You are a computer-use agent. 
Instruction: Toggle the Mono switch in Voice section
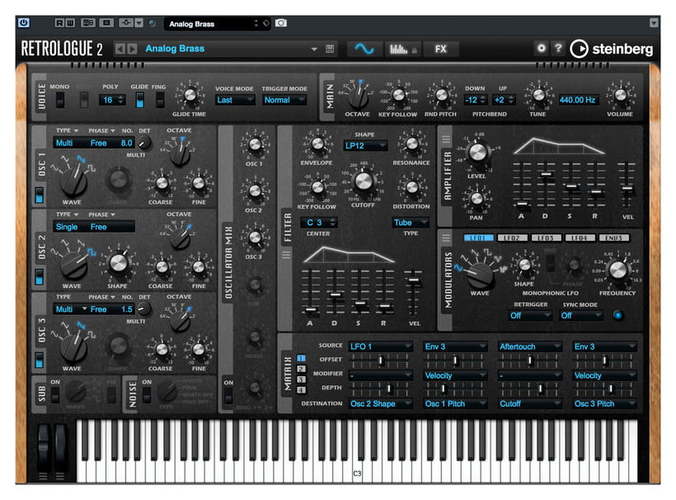point(60,100)
